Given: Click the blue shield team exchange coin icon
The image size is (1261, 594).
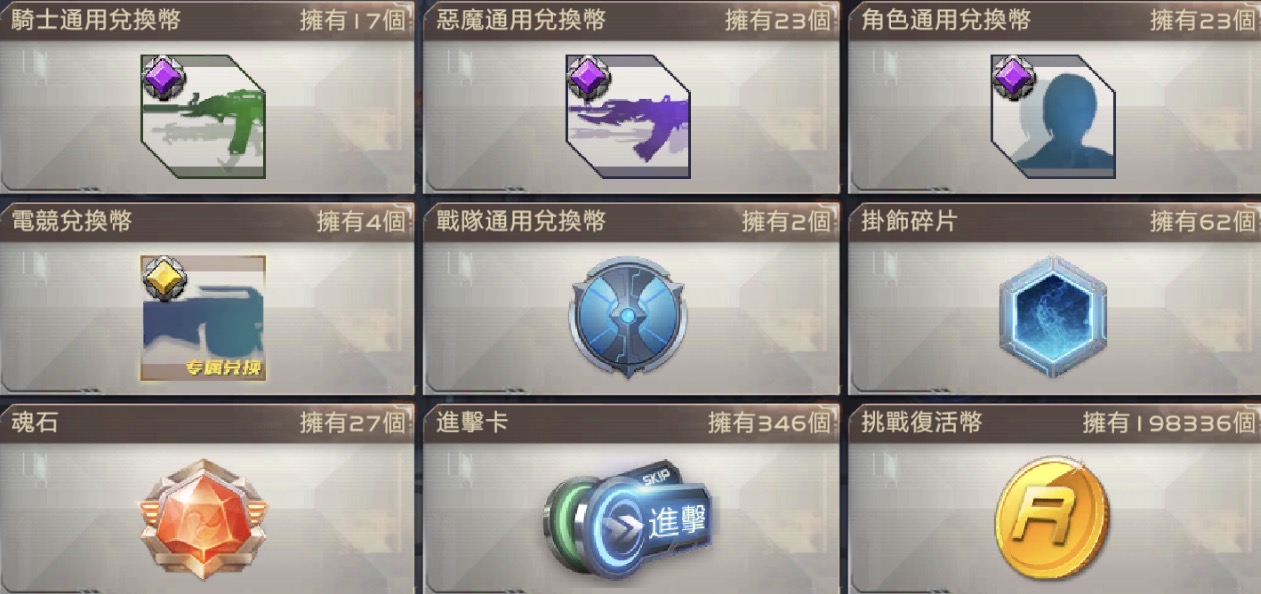Looking at the screenshot, I should point(627,318).
